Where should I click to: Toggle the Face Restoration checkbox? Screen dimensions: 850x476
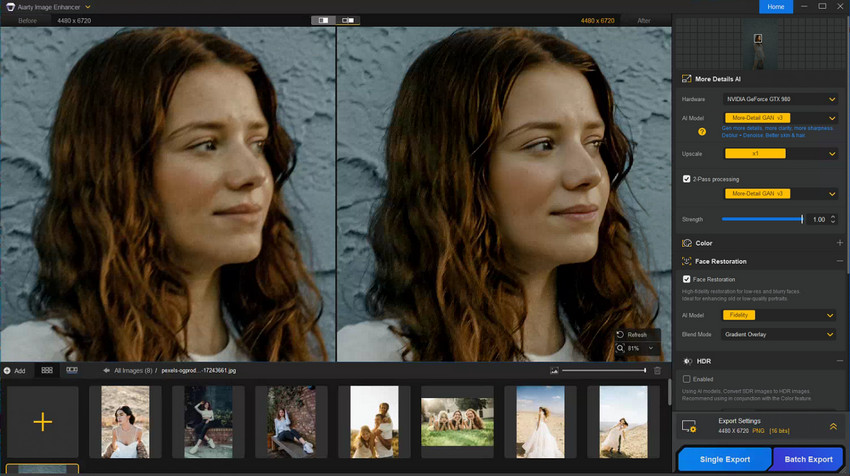pos(686,279)
